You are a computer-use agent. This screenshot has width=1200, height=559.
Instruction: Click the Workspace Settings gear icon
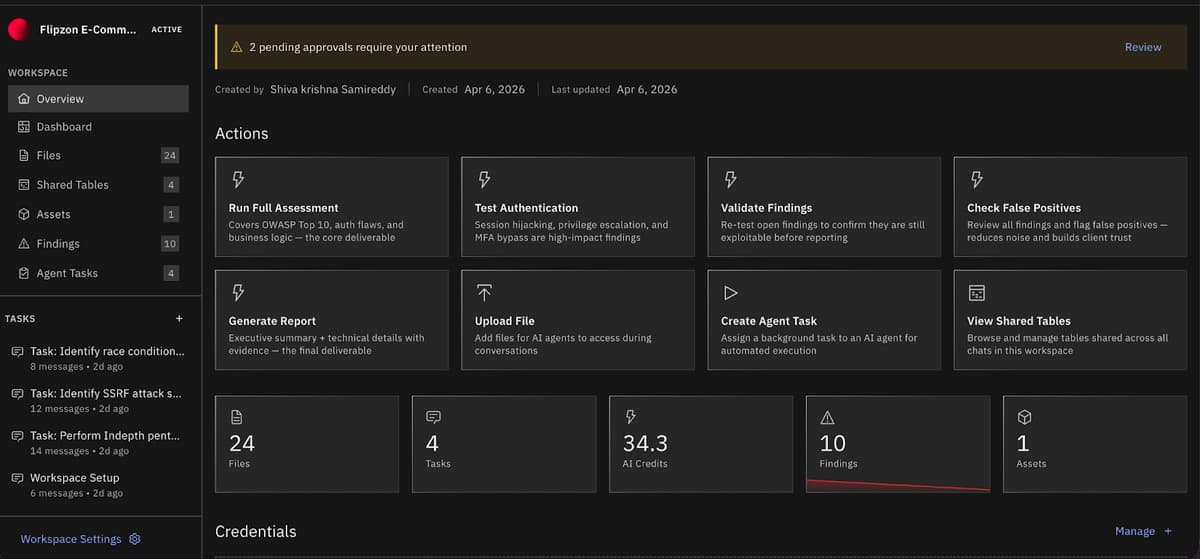pos(135,539)
